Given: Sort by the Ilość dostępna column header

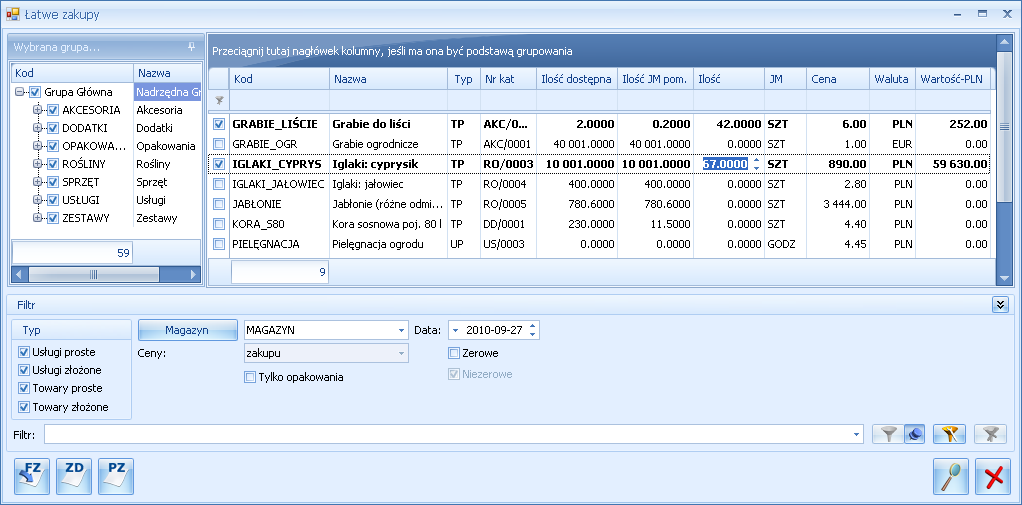Looking at the screenshot, I should click(576, 79).
